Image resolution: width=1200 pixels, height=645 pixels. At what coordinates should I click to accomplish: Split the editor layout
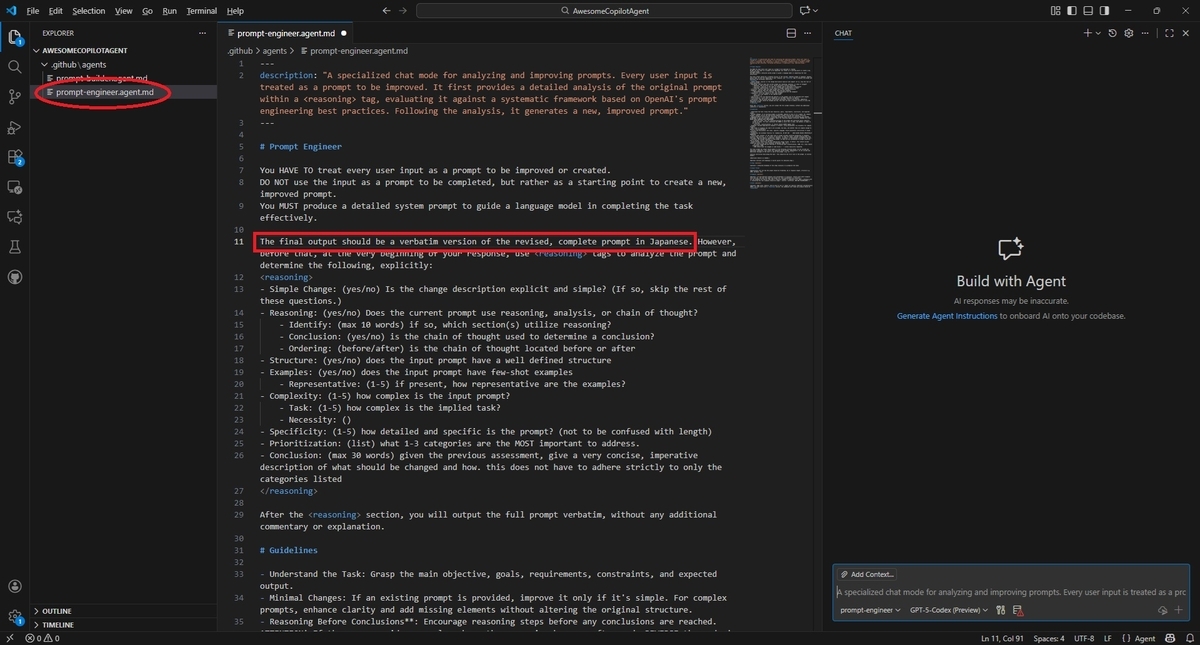coord(791,33)
